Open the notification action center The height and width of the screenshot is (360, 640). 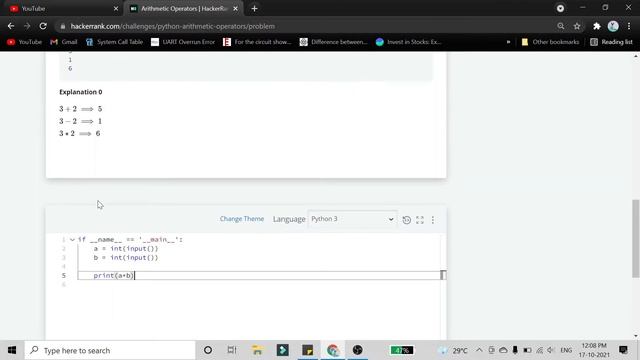[x=623, y=350]
